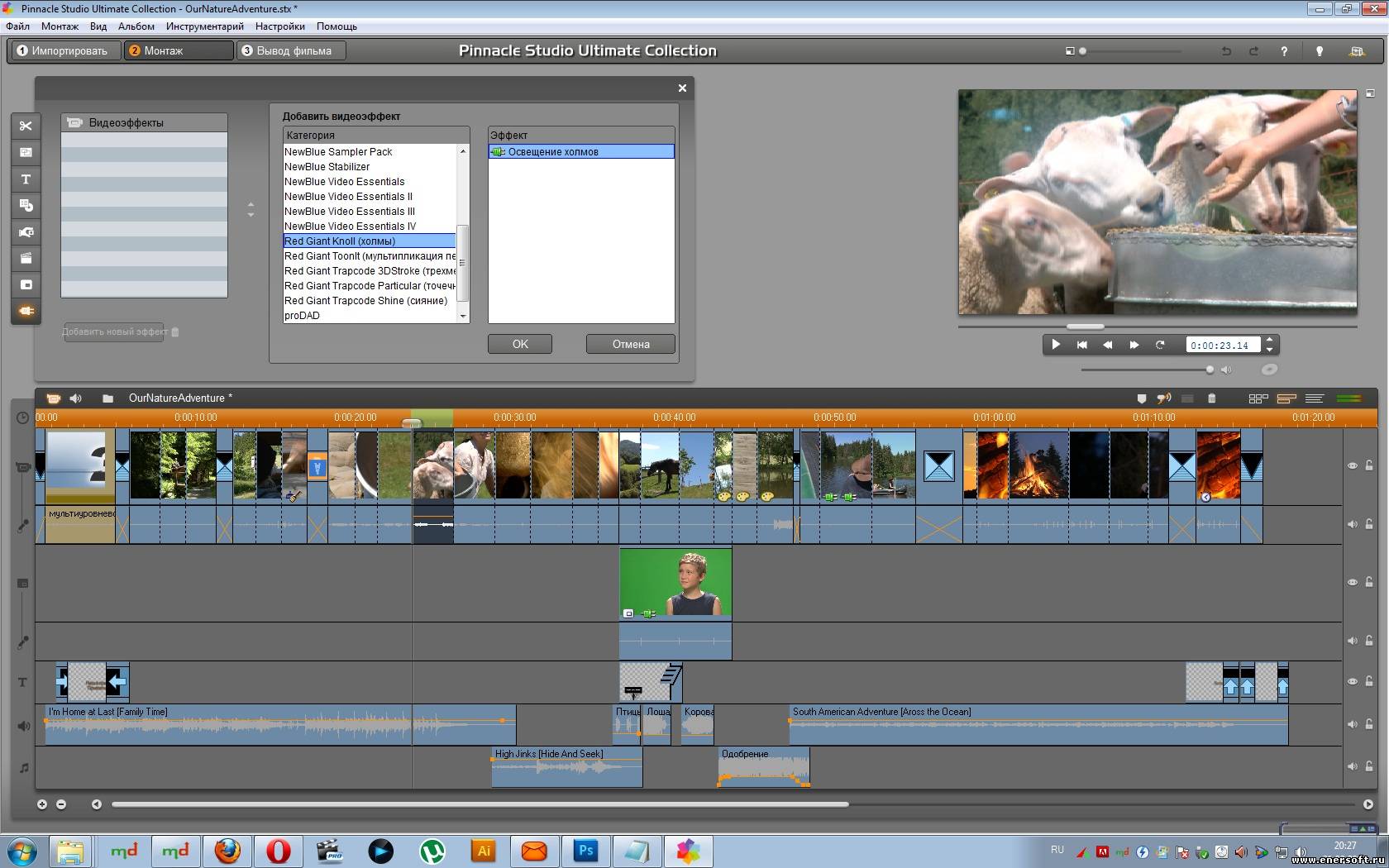This screenshot has height=868, width=1389.
Task: Move effect down in Видеоэффекты list
Action: 251,215
